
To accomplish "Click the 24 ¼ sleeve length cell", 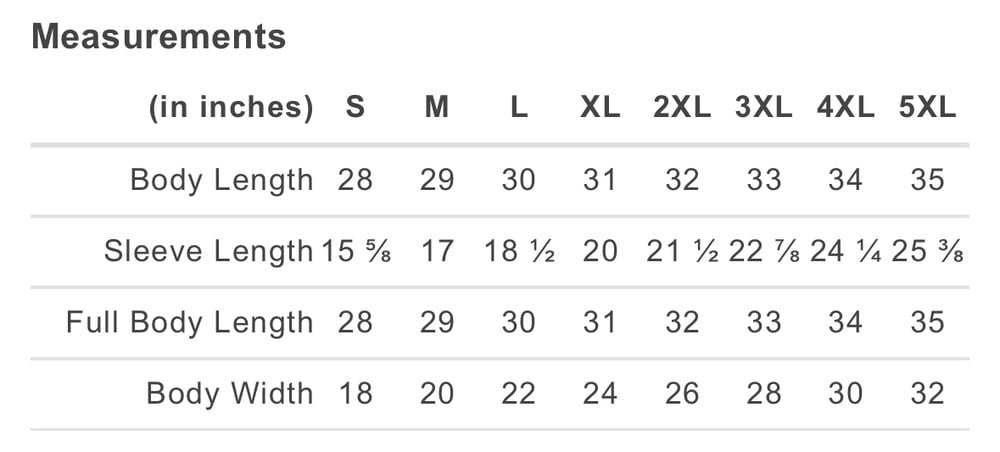I will (x=846, y=251).
